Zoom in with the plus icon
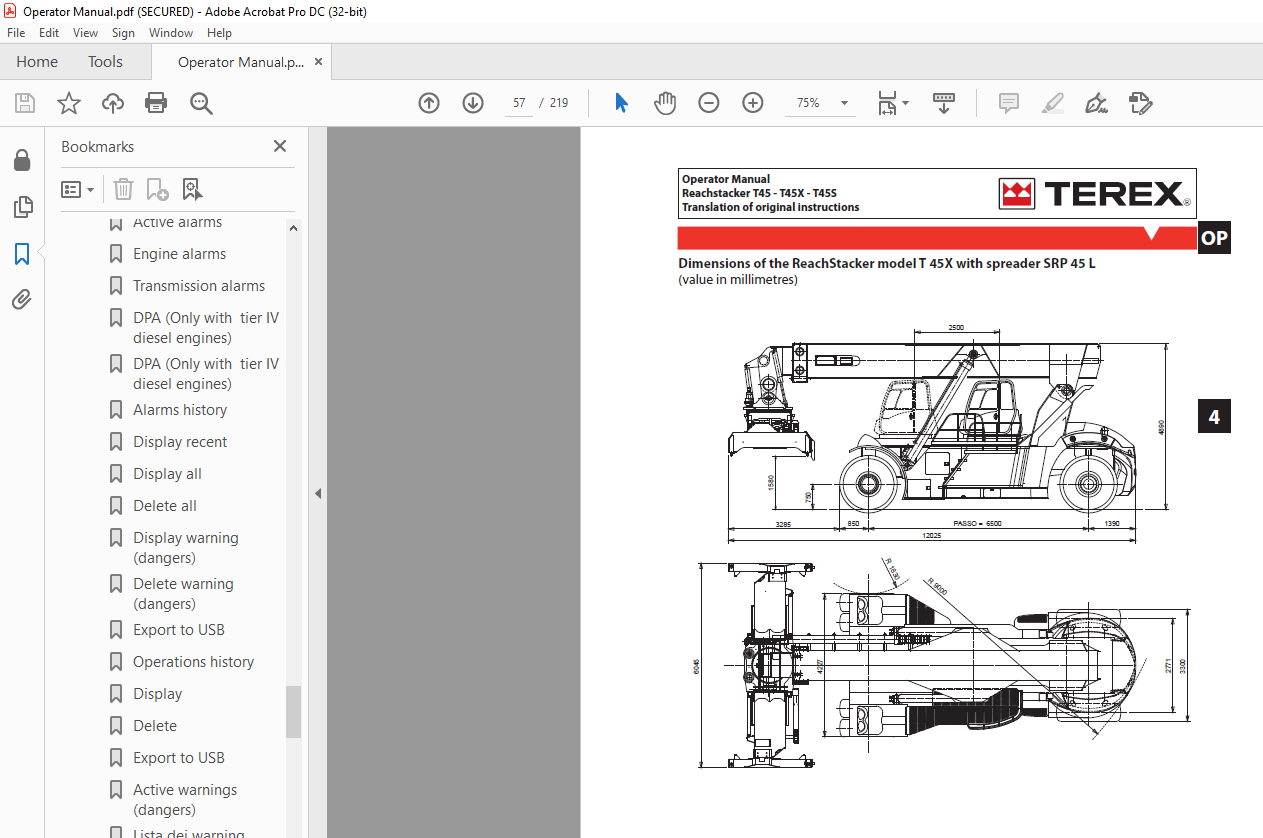Viewport: 1263px width, 838px height. tap(753, 103)
